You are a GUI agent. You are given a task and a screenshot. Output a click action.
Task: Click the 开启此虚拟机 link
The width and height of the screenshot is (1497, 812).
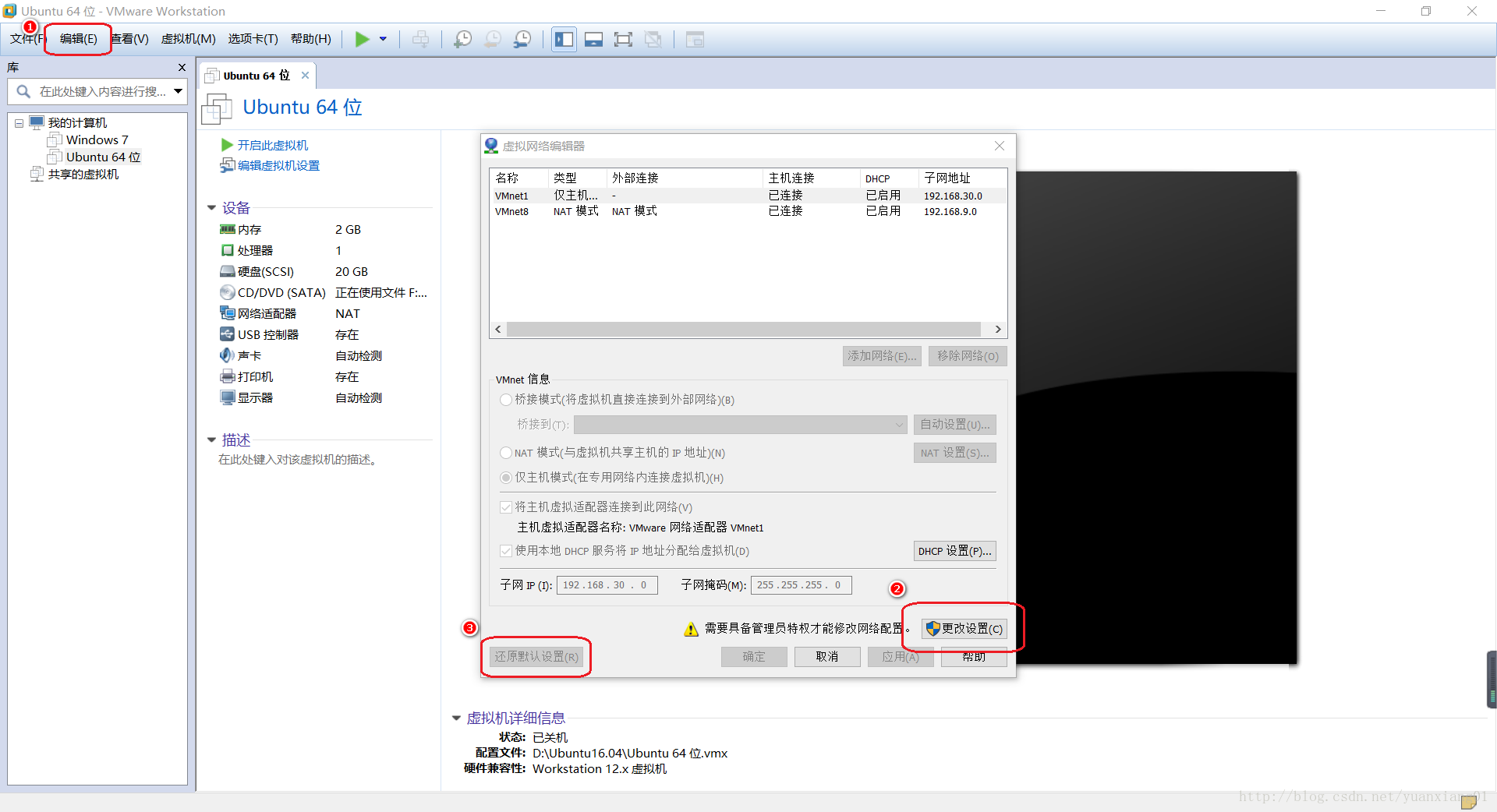273,146
